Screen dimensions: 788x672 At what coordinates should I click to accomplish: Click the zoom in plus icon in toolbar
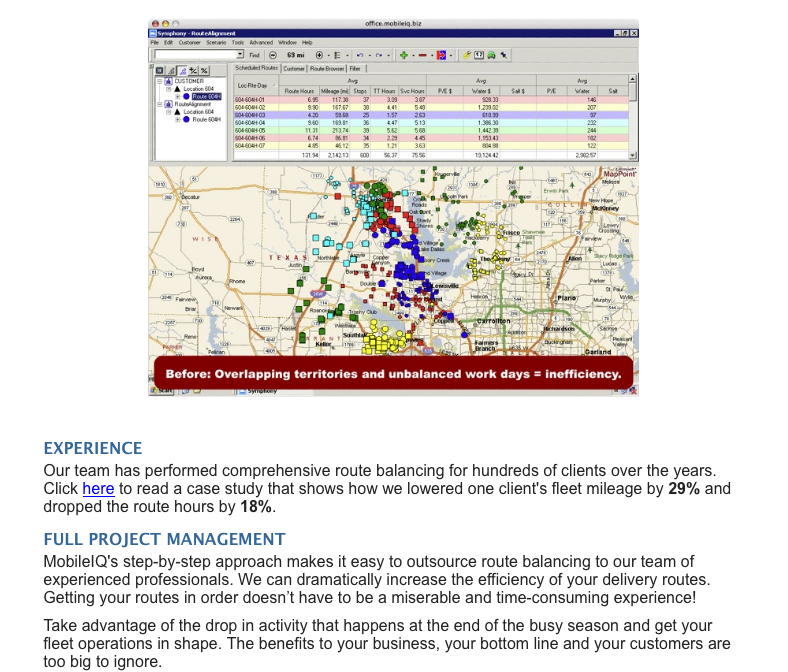[x=318, y=54]
